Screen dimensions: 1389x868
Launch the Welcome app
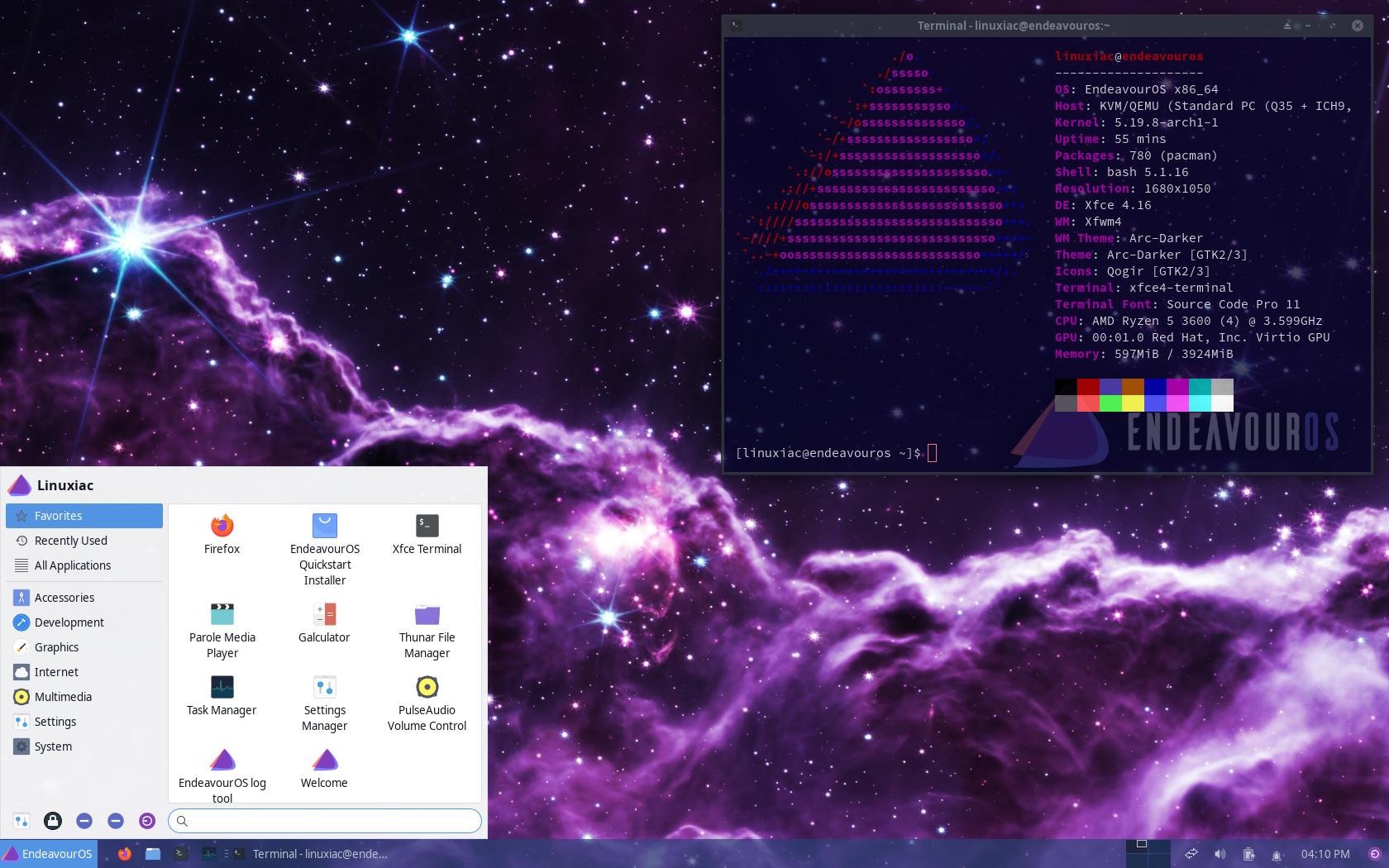(x=324, y=769)
